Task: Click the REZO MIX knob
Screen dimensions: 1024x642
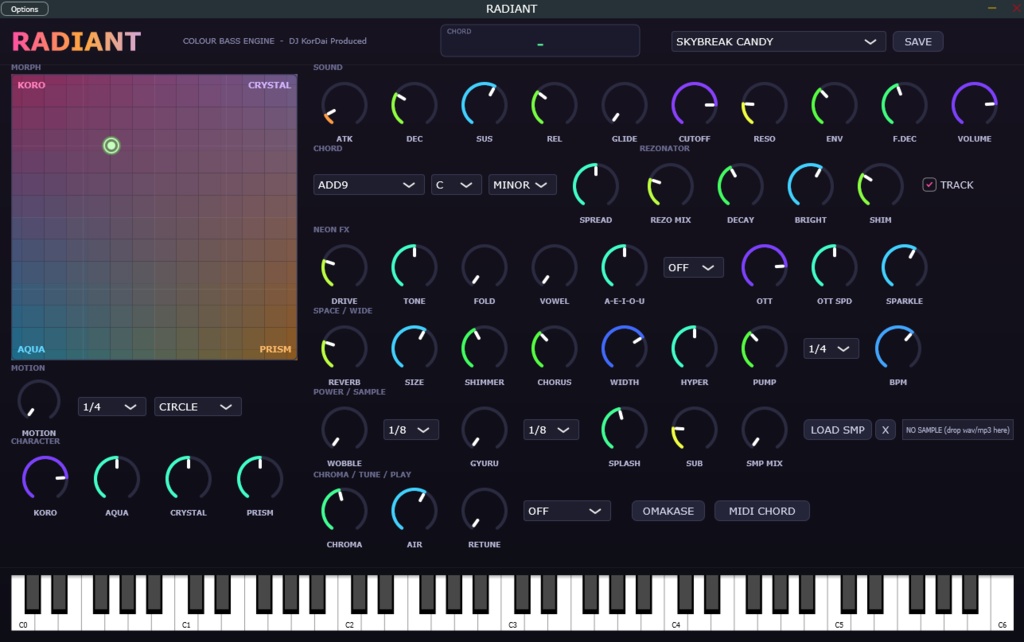Action: point(670,186)
